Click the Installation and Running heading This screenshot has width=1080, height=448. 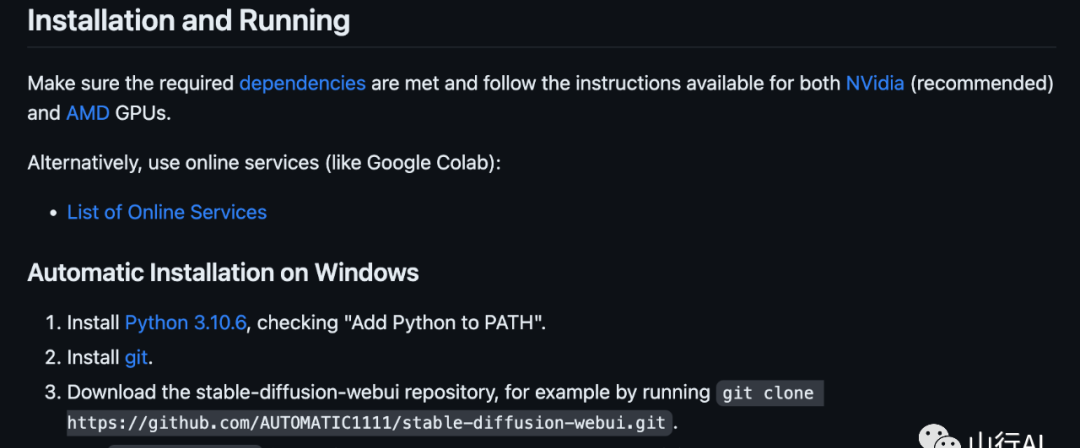[x=189, y=21]
